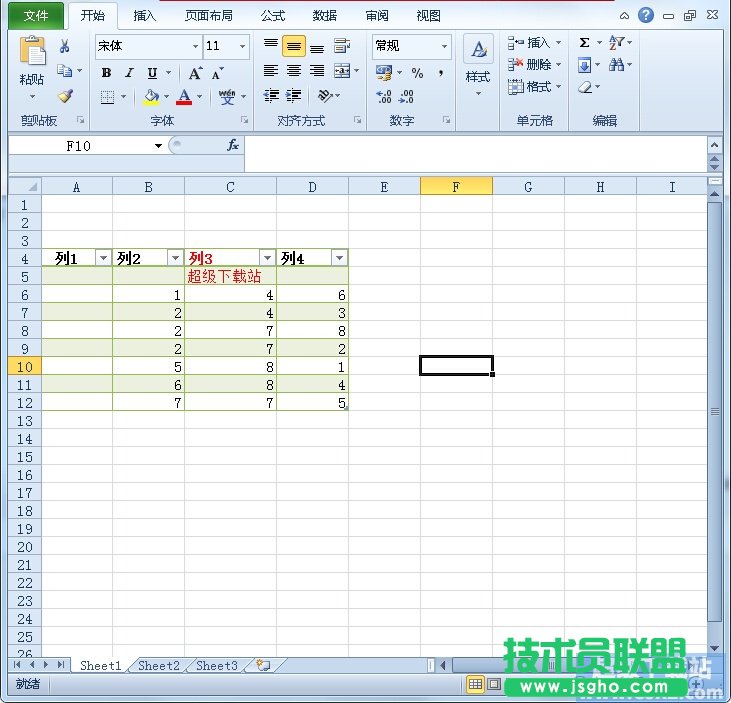This screenshot has height=703, width=731.
Task: Switch to the 插入 ribbon tab
Action: (x=145, y=16)
